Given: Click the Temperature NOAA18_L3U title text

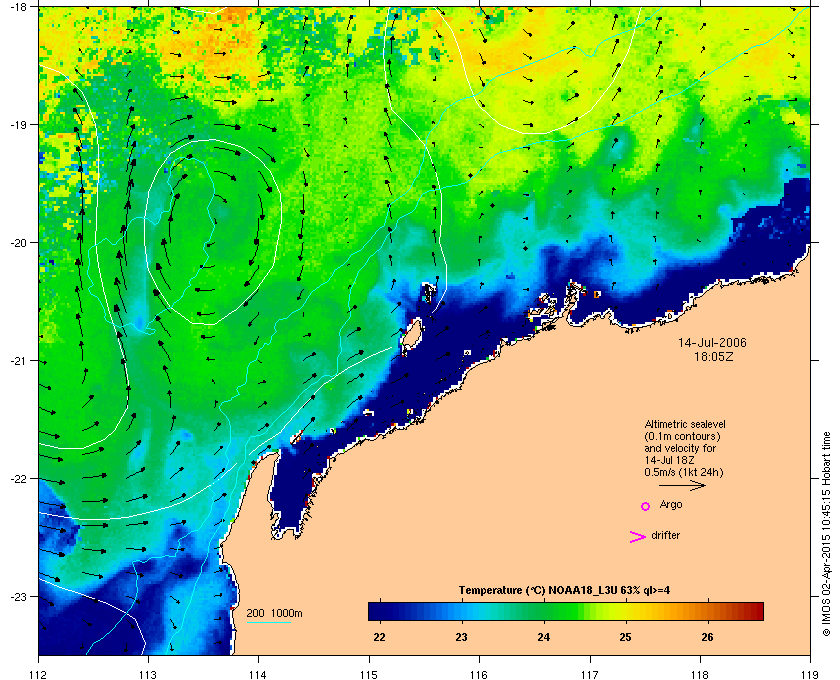Looking at the screenshot, I should (x=564, y=591).
